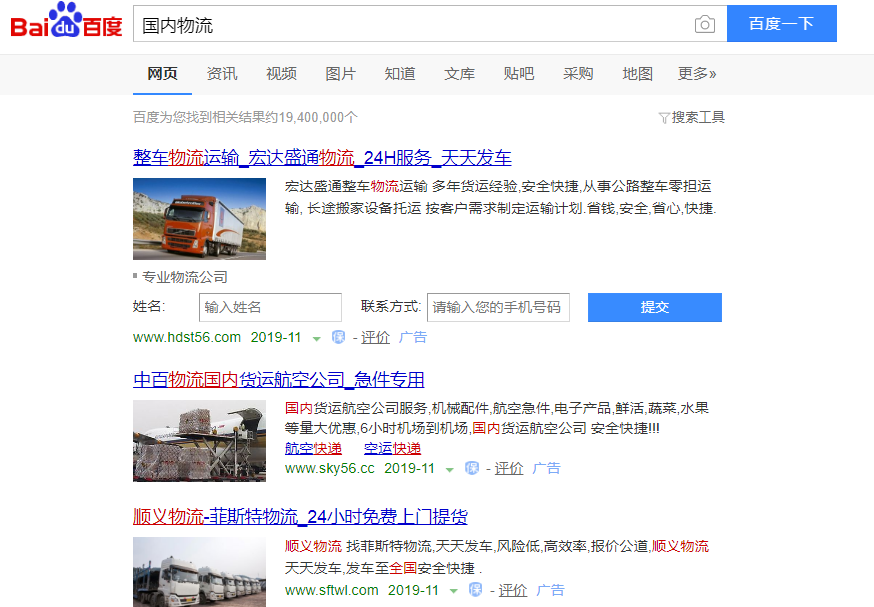The height and width of the screenshot is (607, 874).
Task: Go to the 贴吧 tab
Action: pos(519,74)
